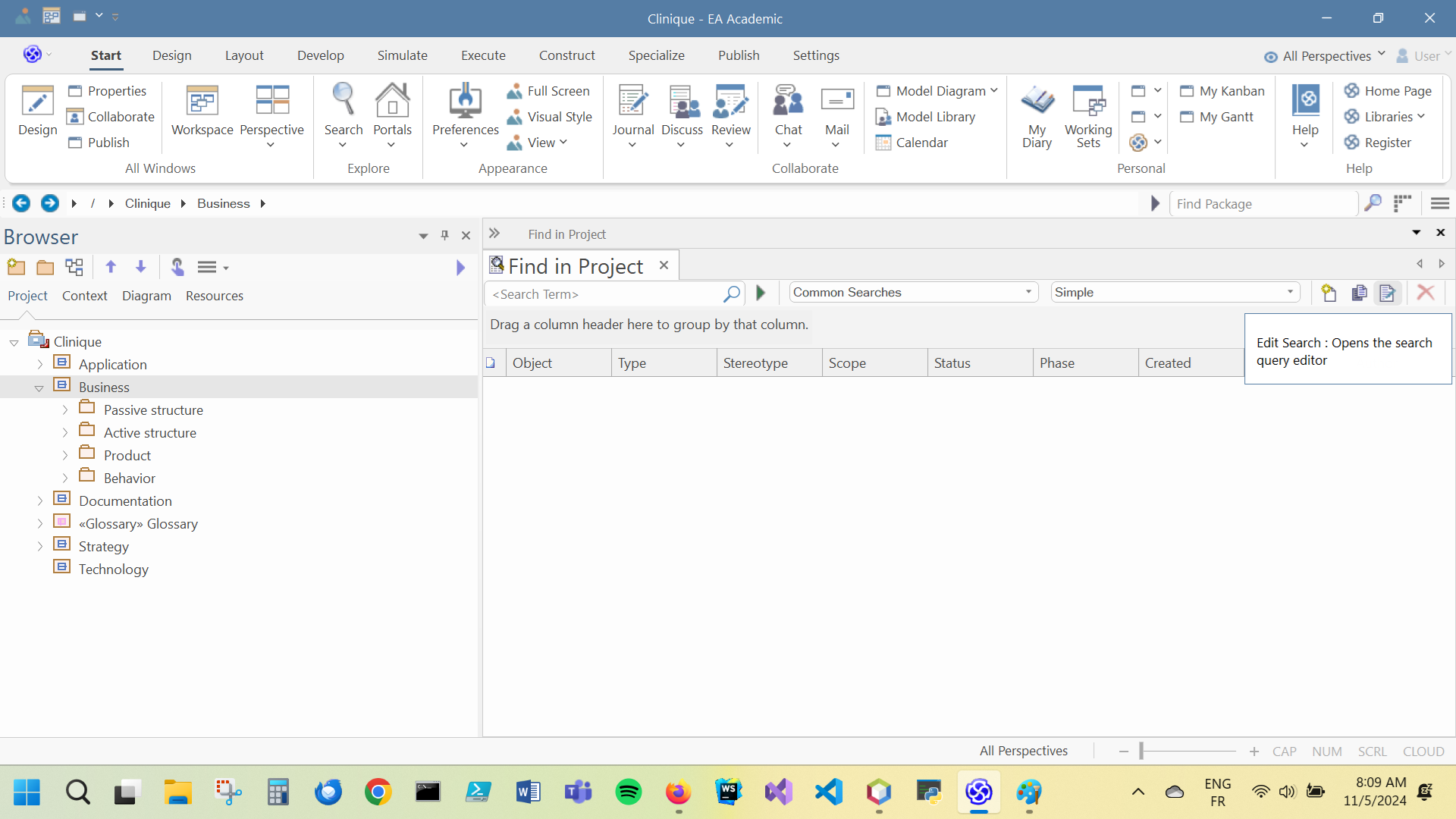The height and width of the screenshot is (819, 1456).
Task: Click Register in Help group
Action: coord(1378,143)
